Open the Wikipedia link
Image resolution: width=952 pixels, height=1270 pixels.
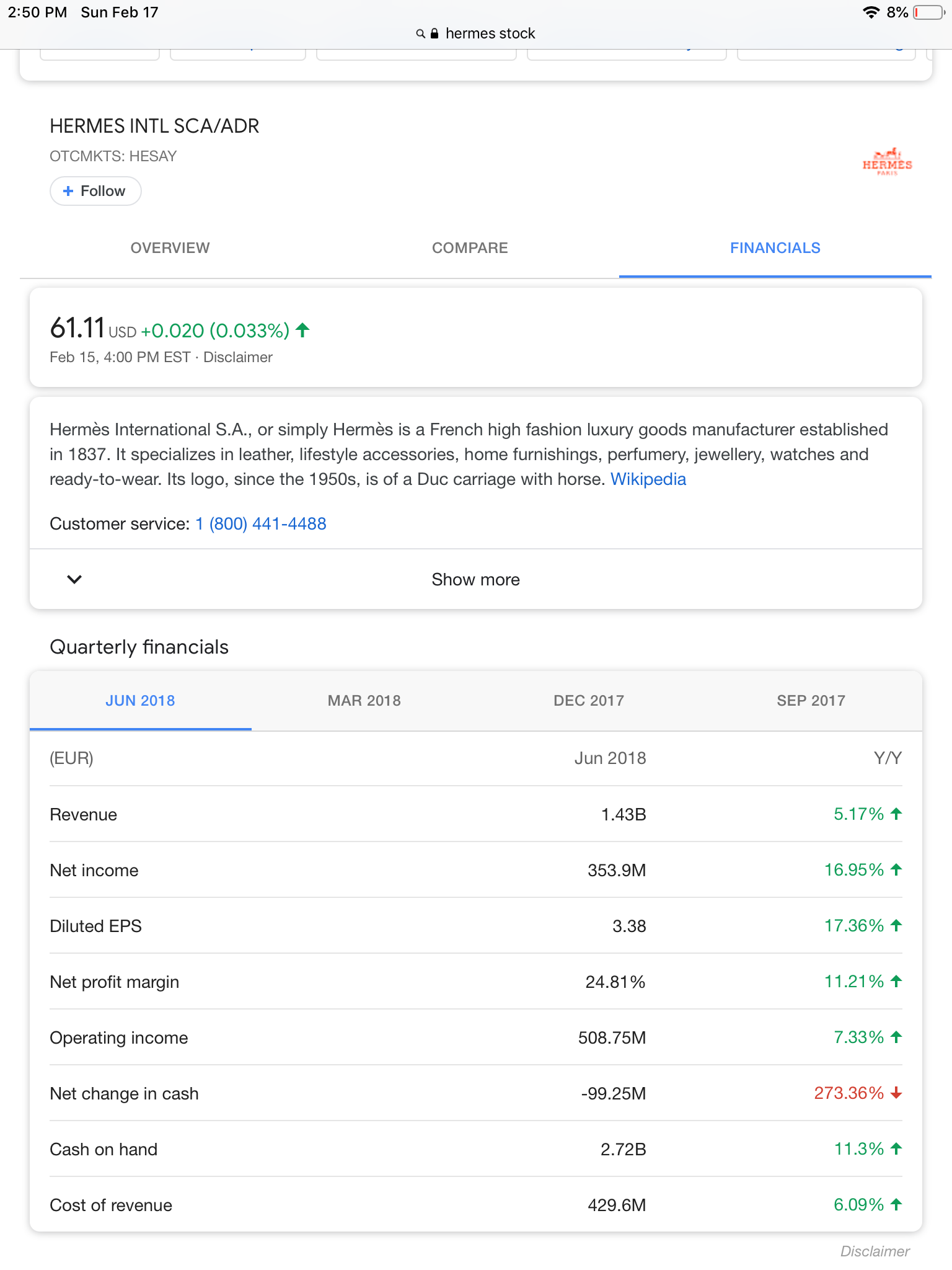click(648, 479)
